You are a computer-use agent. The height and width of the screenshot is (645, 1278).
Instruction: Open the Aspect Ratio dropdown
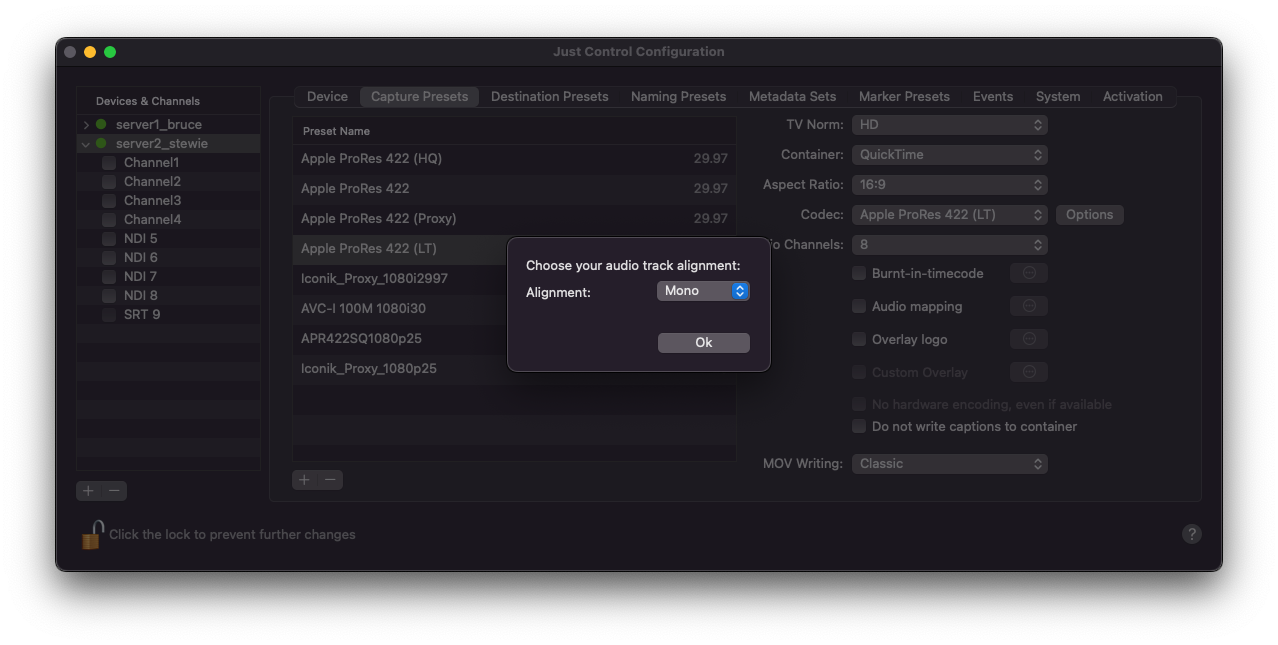[x=950, y=185]
